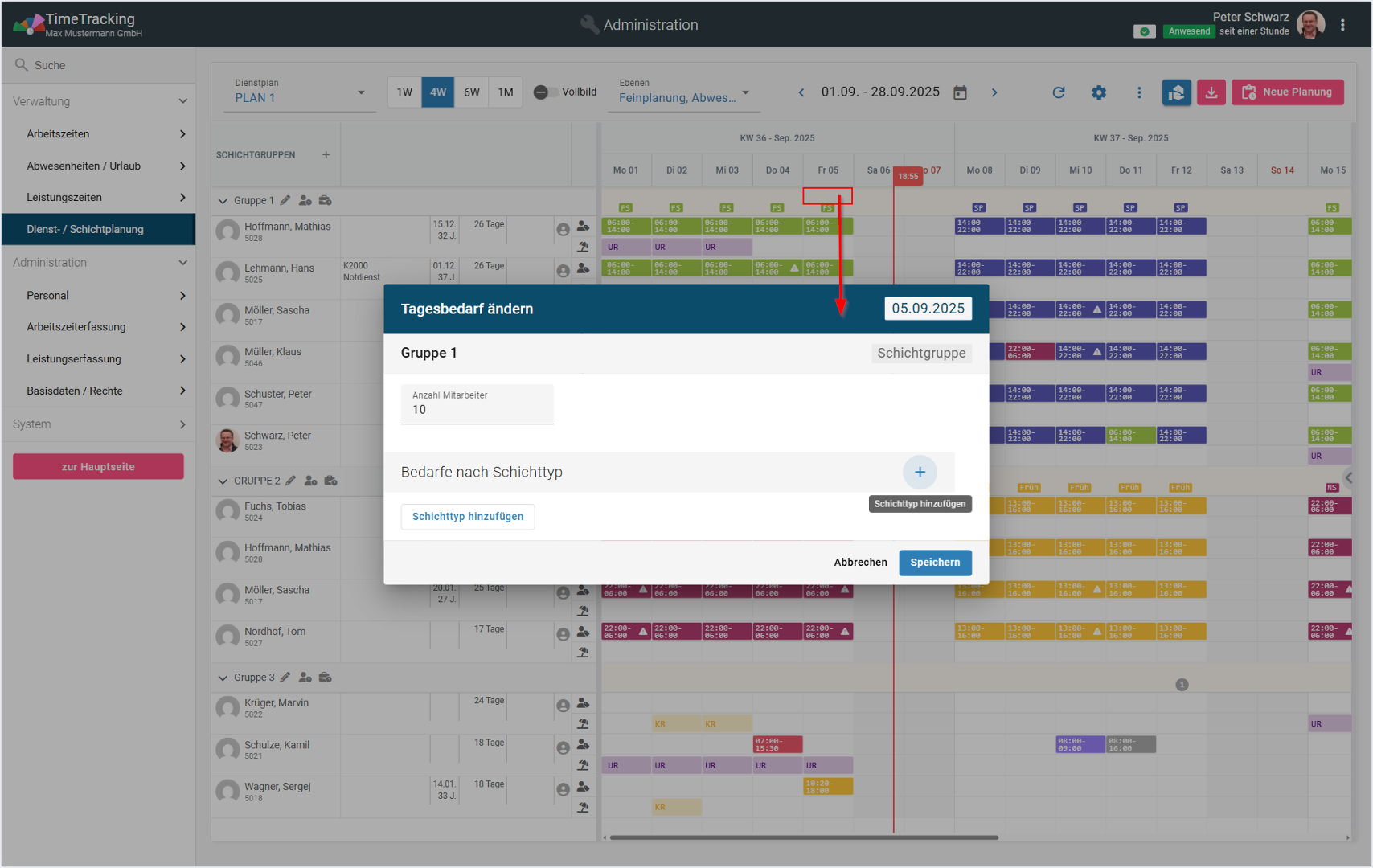Click the plus icon beside SCHICHTGRUPPEN
The width and height of the screenshot is (1373, 868).
[x=326, y=155]
